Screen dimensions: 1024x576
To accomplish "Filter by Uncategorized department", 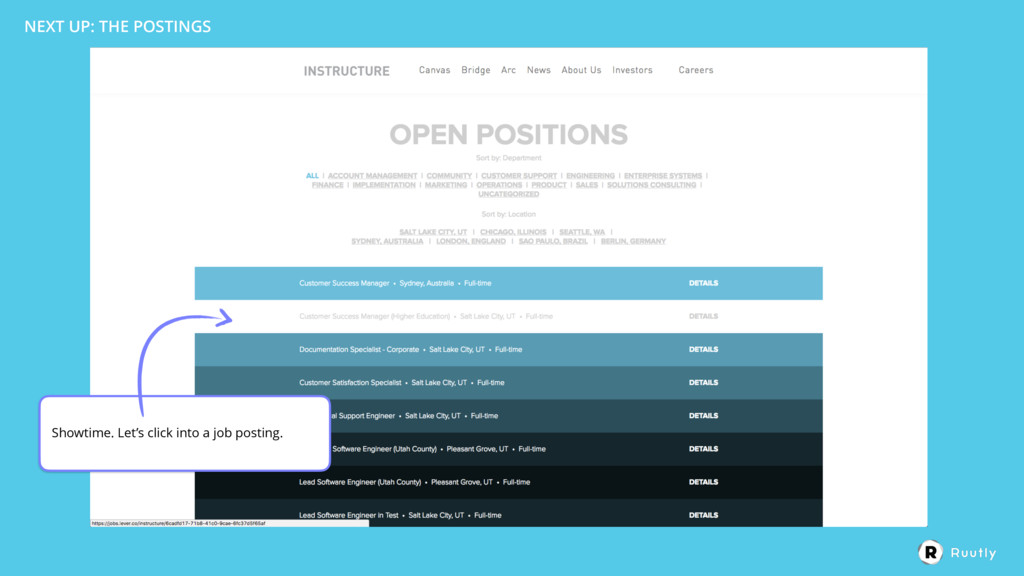I will coord(509,194).
